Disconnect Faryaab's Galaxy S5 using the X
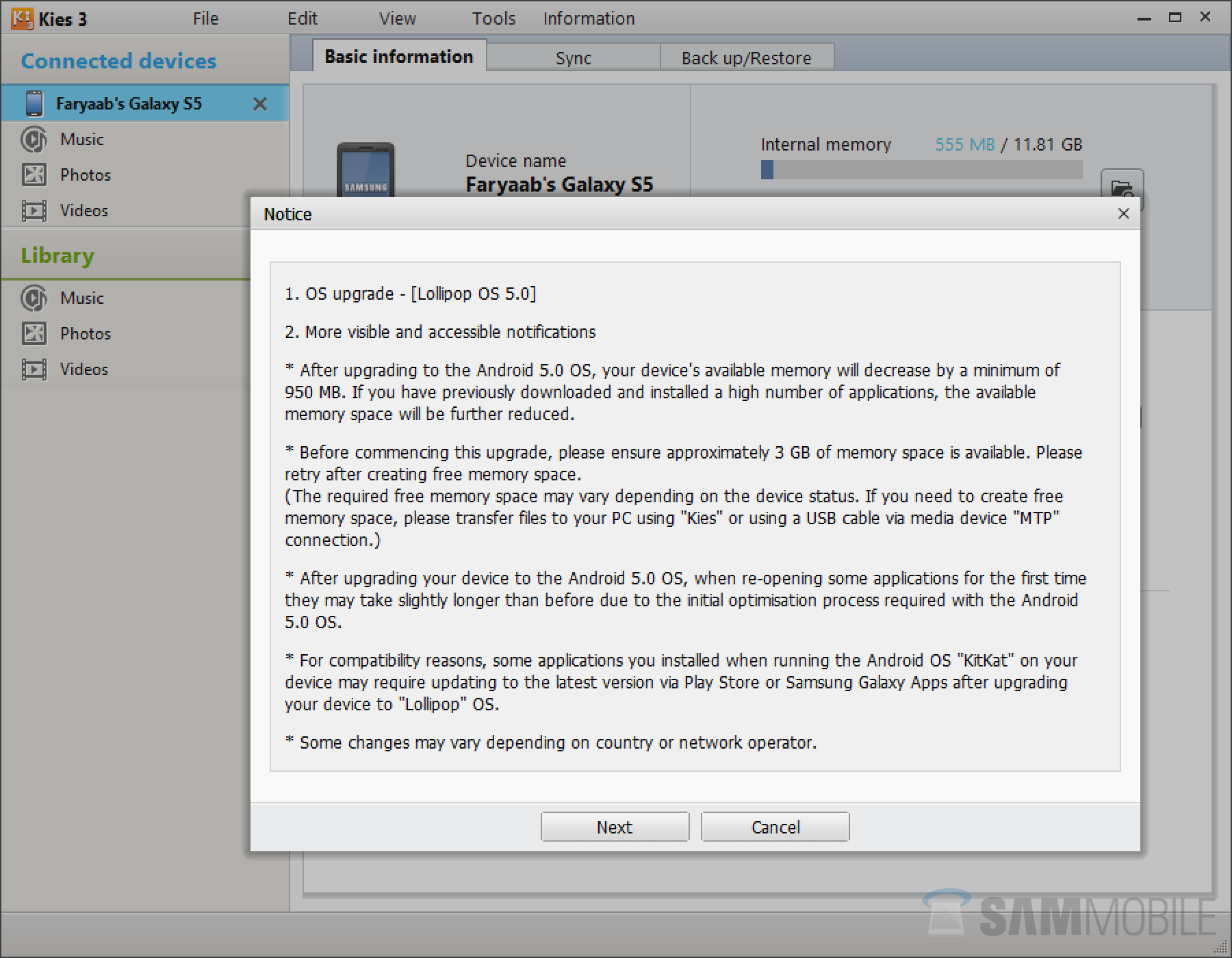Screen dimensions: 1232x958 pos(260,104)
